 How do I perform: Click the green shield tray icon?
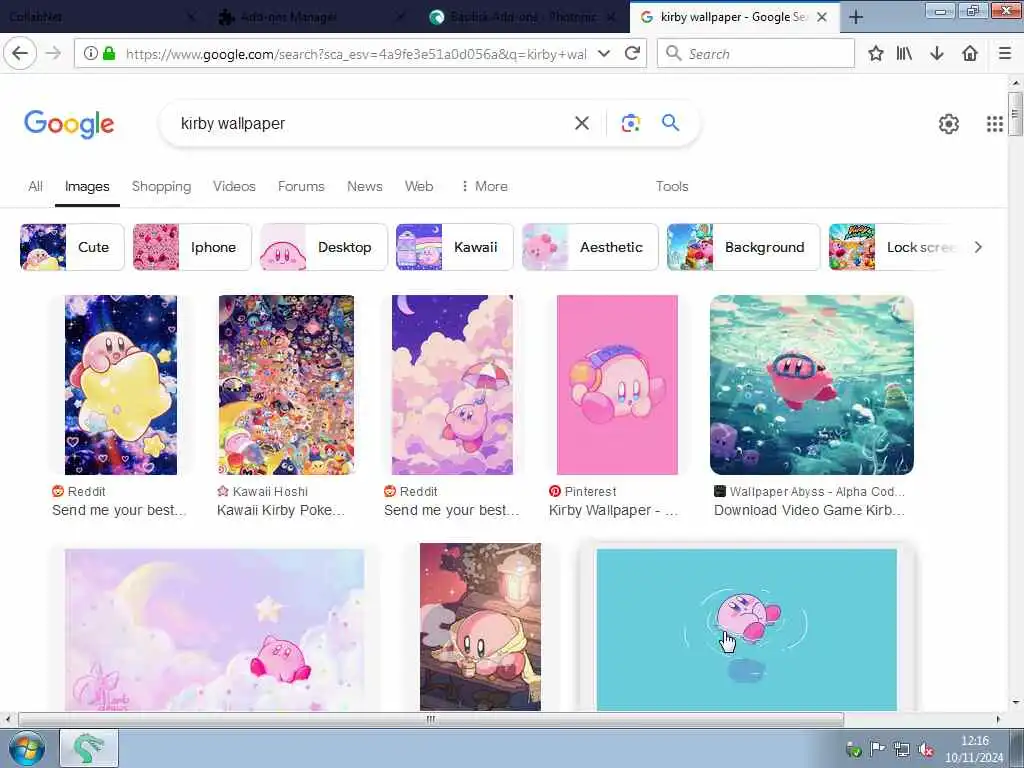pyautogui.click(x=853, y=750)
